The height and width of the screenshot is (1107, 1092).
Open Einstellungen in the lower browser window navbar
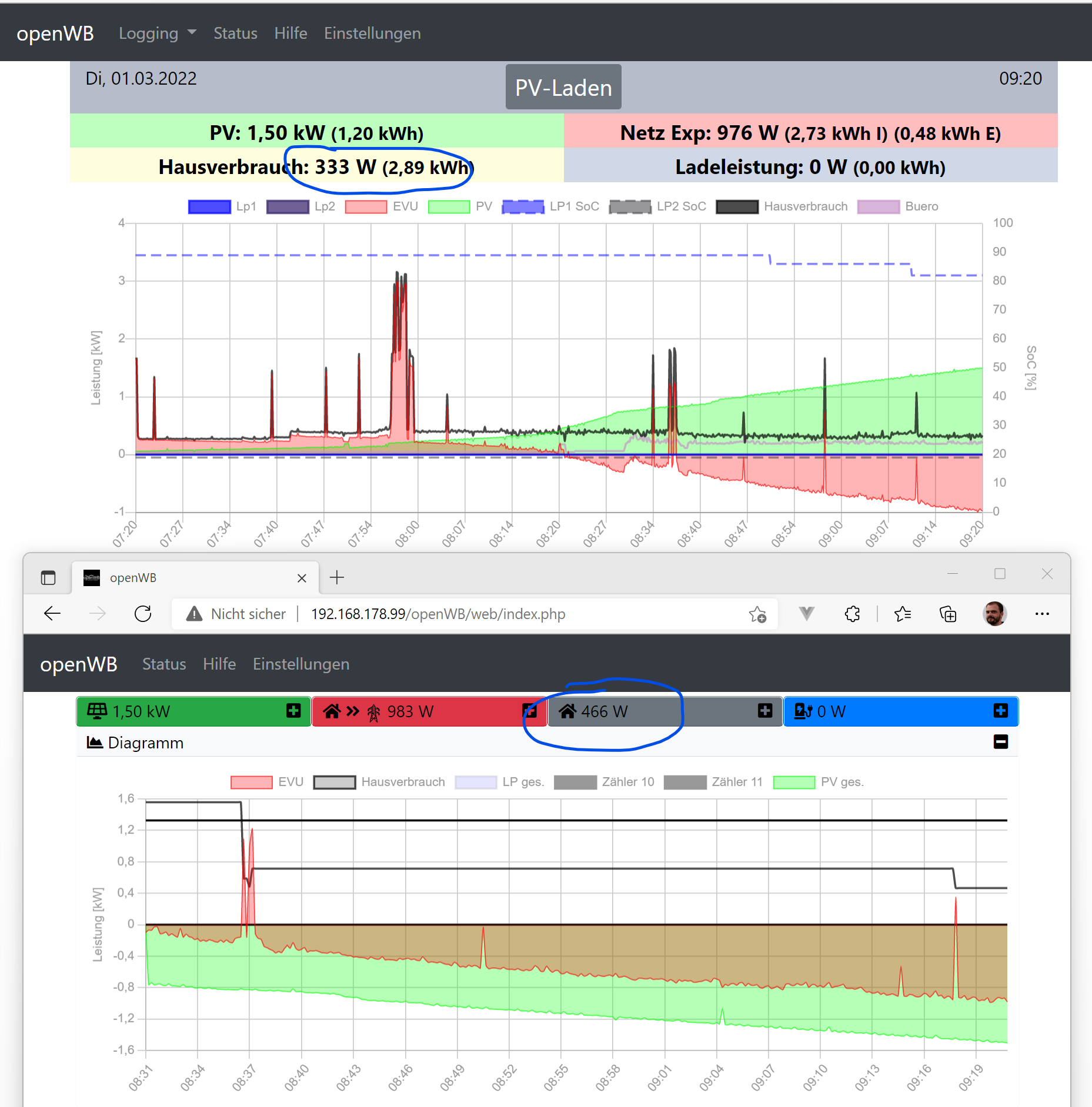301,664
